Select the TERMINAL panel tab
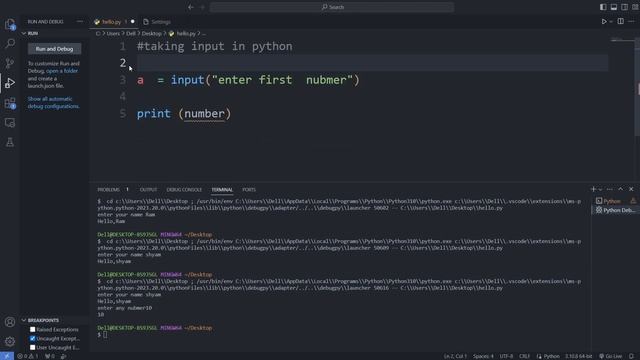Image resolution: width=640 pixels, height=360 pixels. [x=222, y=190]
